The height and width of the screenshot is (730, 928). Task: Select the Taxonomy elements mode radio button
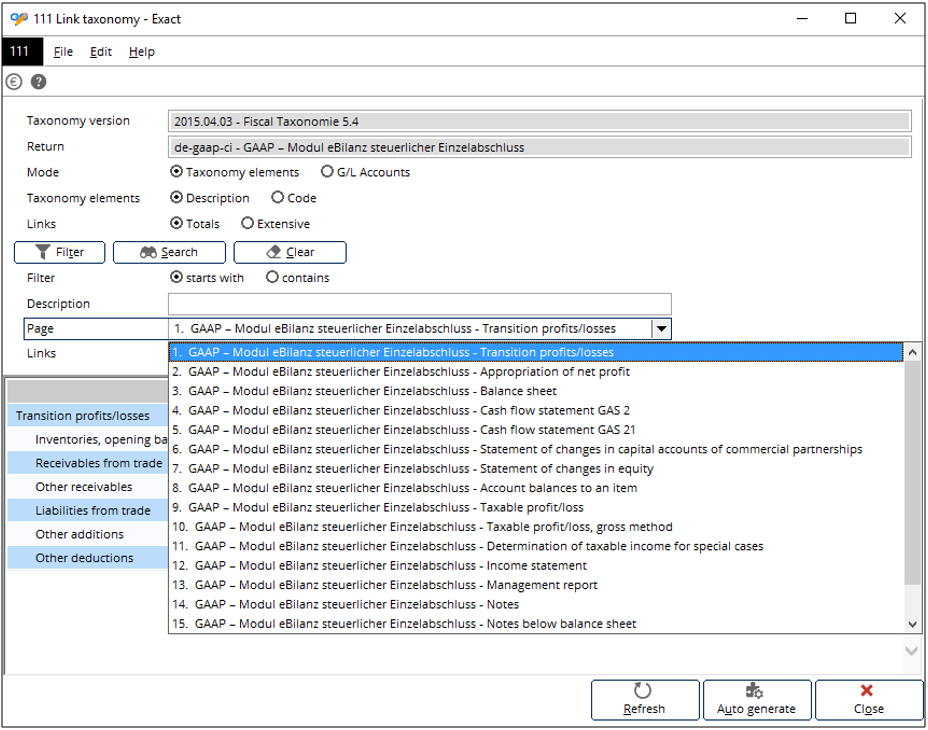tap(176, 172)
